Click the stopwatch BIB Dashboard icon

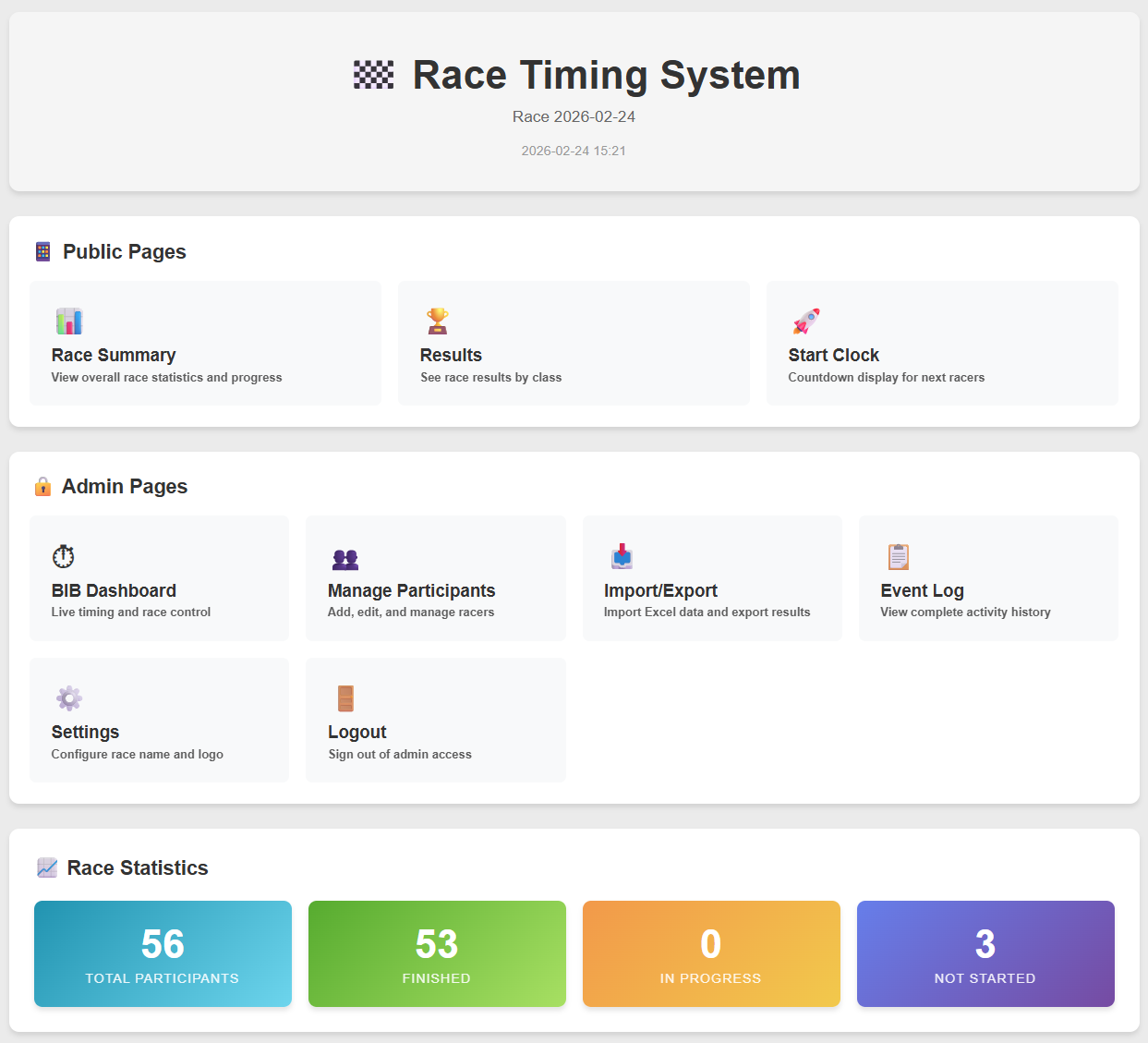pos(64,557)
